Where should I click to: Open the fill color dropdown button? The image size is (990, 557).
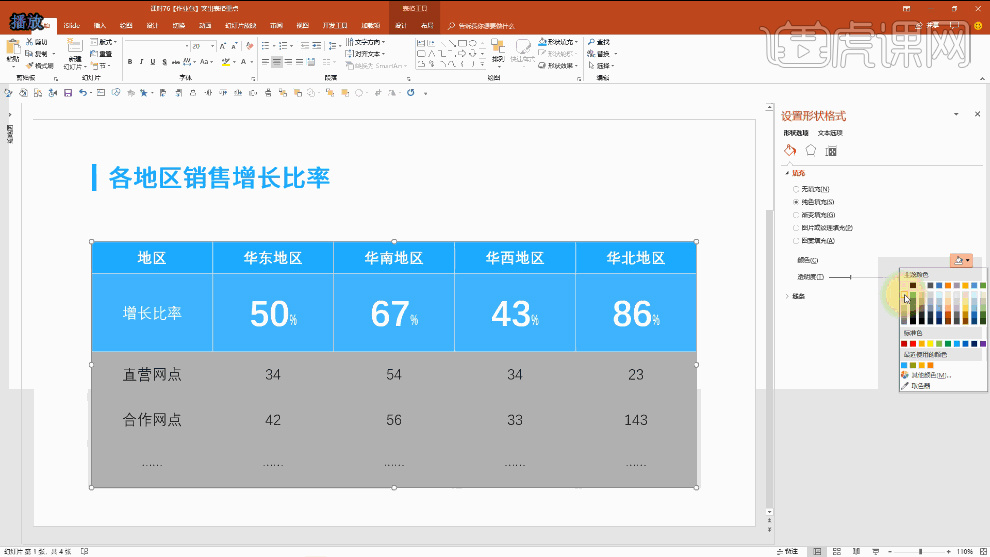[960, 260]
